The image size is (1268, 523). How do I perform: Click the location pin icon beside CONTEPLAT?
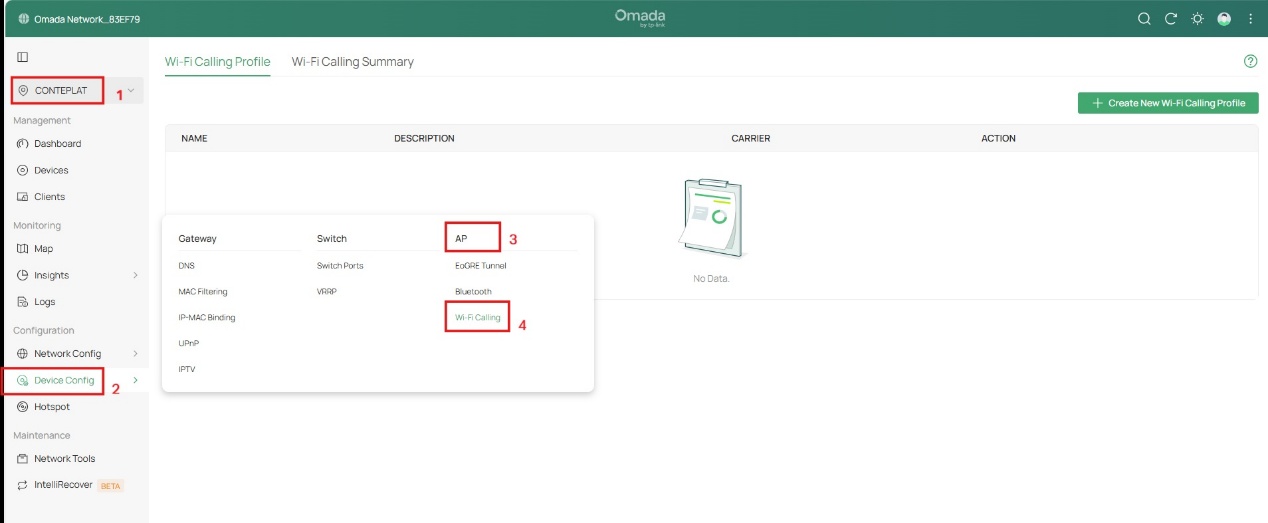pos(23,90)
